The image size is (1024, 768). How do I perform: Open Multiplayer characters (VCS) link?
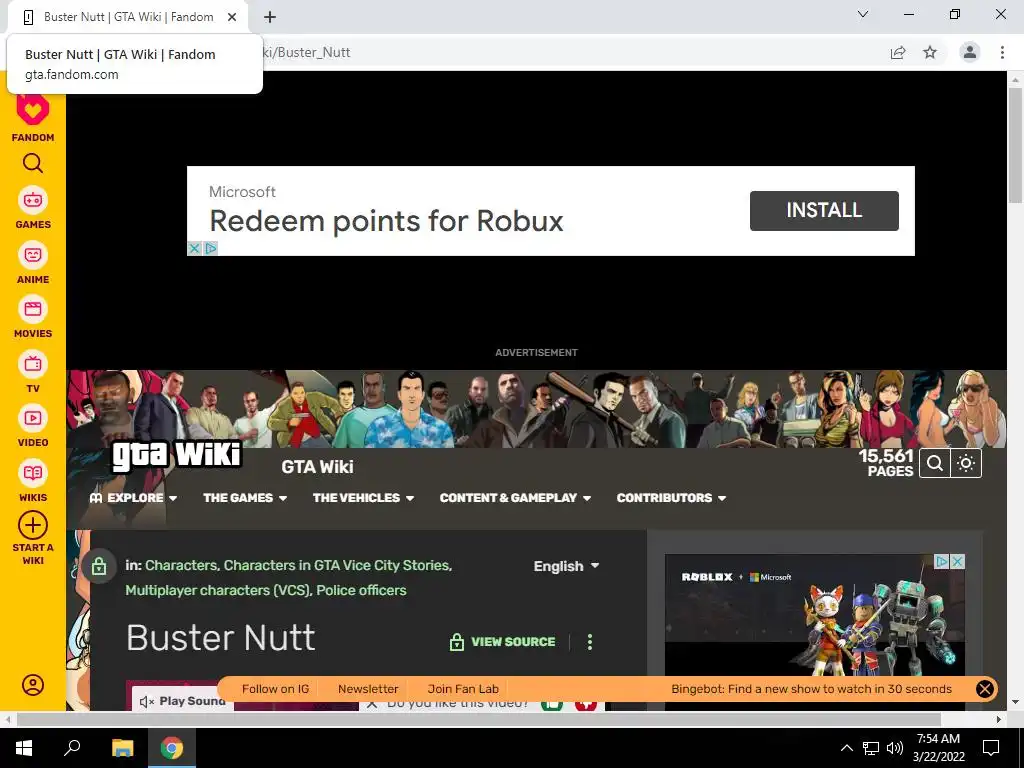[x=217, y=590]
